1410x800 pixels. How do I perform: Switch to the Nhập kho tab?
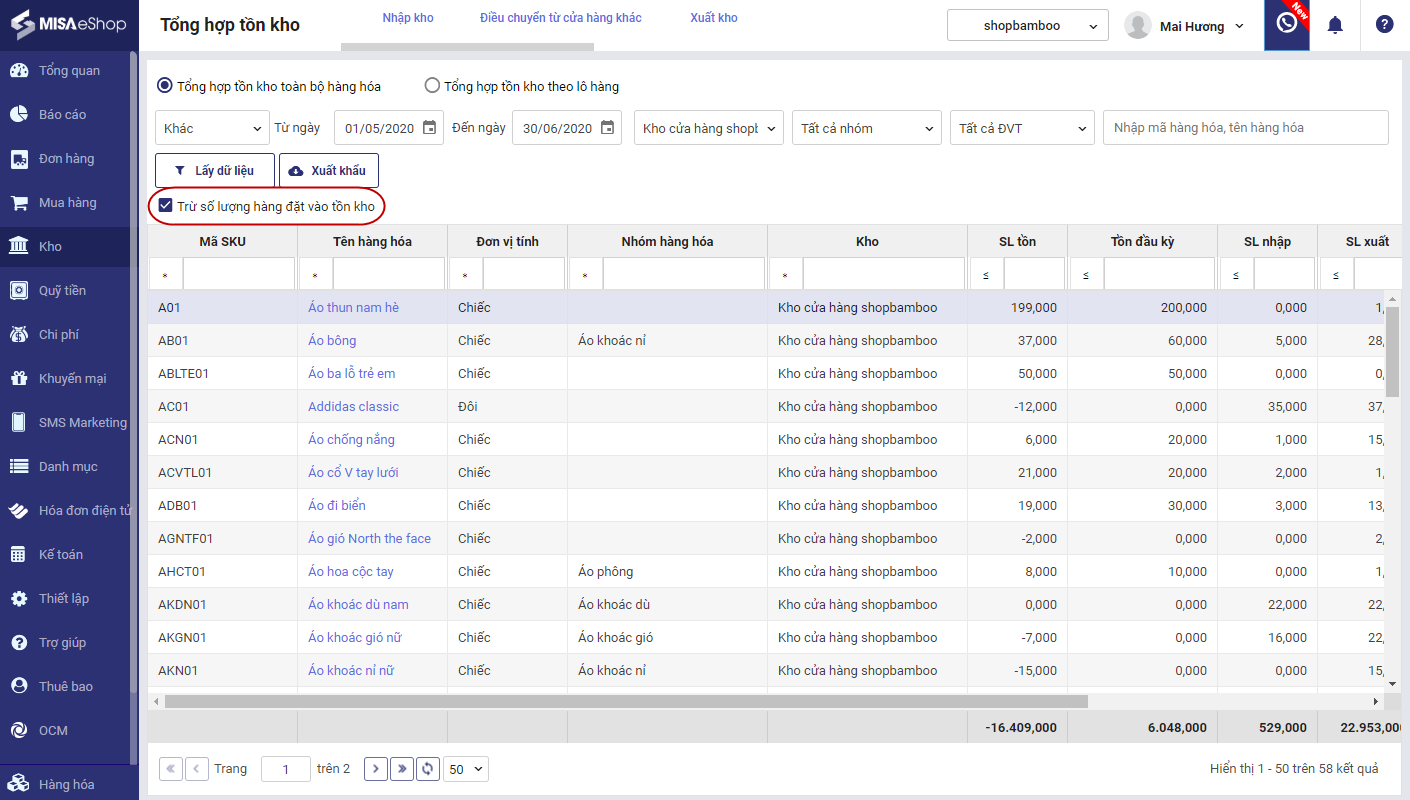[x=408, y=18]
